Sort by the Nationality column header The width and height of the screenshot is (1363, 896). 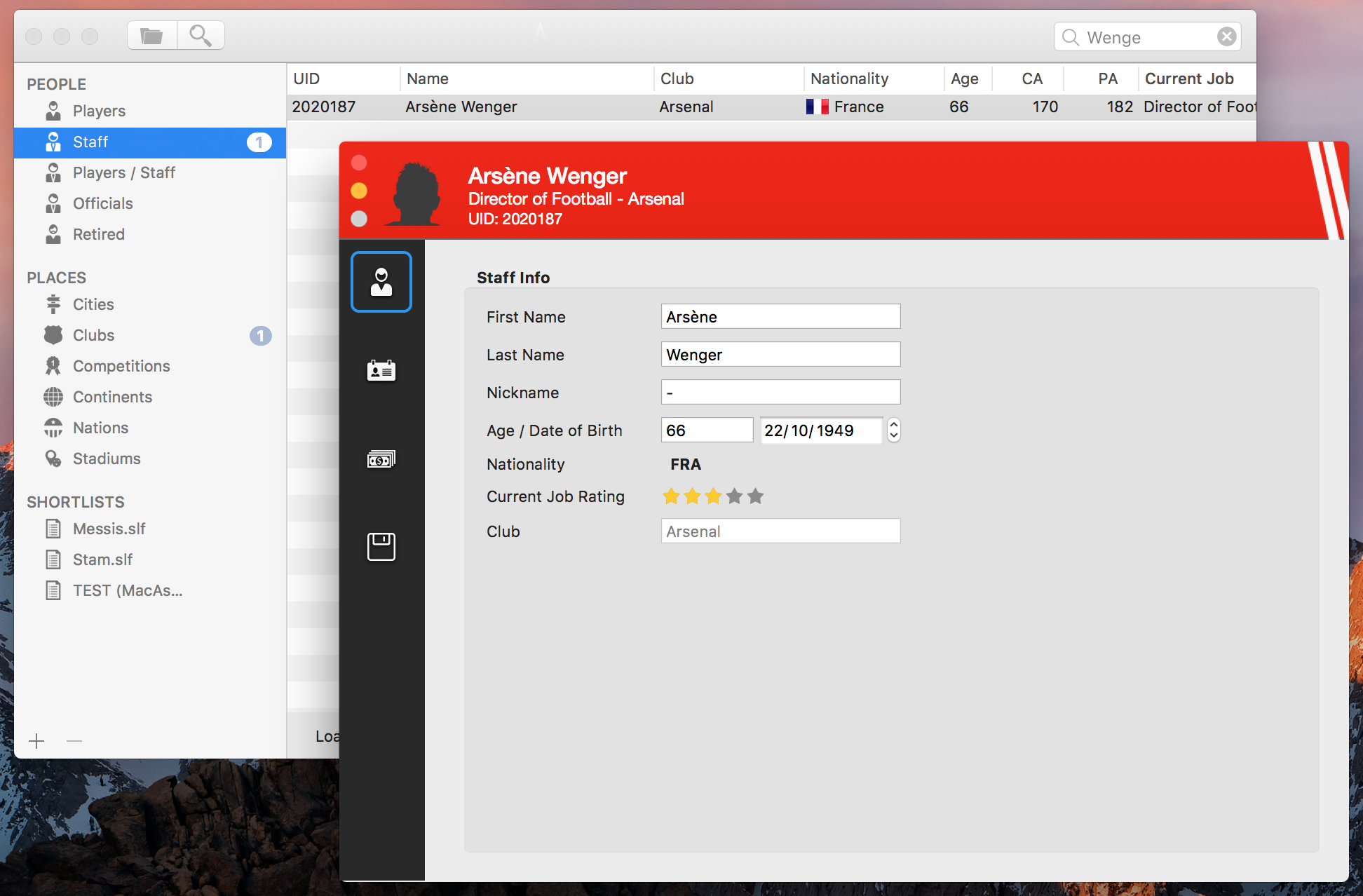click(x=874, y=79)
